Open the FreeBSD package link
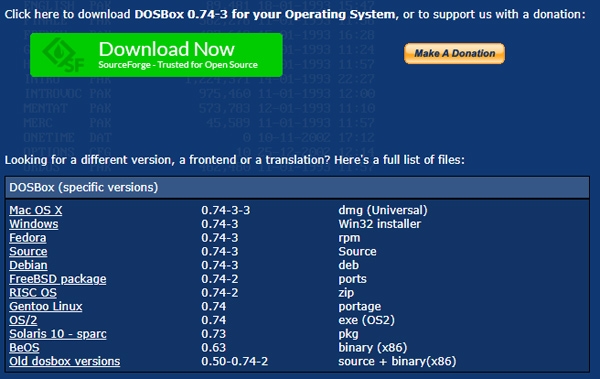The width and height of the screenshot is (600, 379). (58, 279)
